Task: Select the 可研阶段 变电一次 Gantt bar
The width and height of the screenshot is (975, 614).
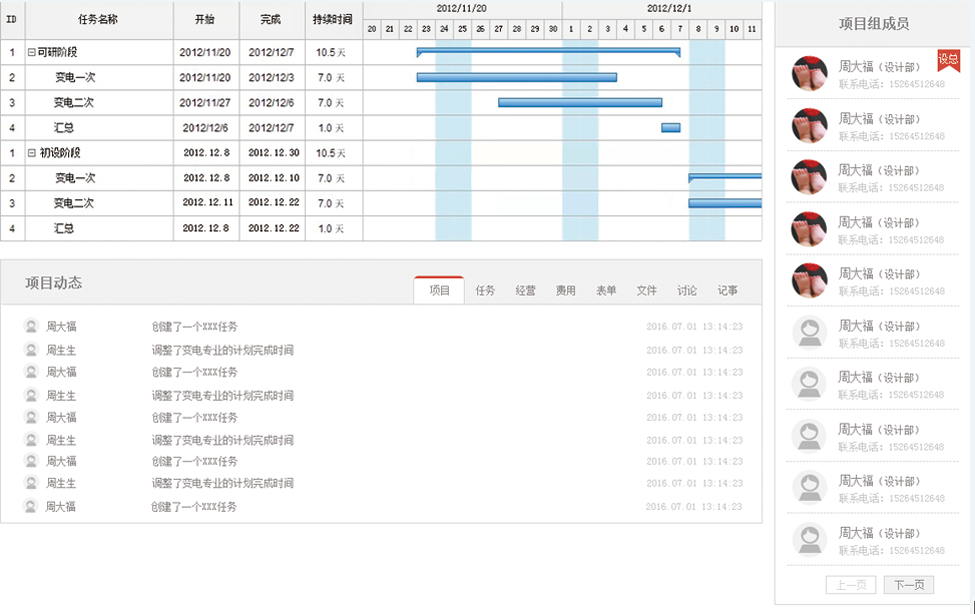Action: [516, 77]
